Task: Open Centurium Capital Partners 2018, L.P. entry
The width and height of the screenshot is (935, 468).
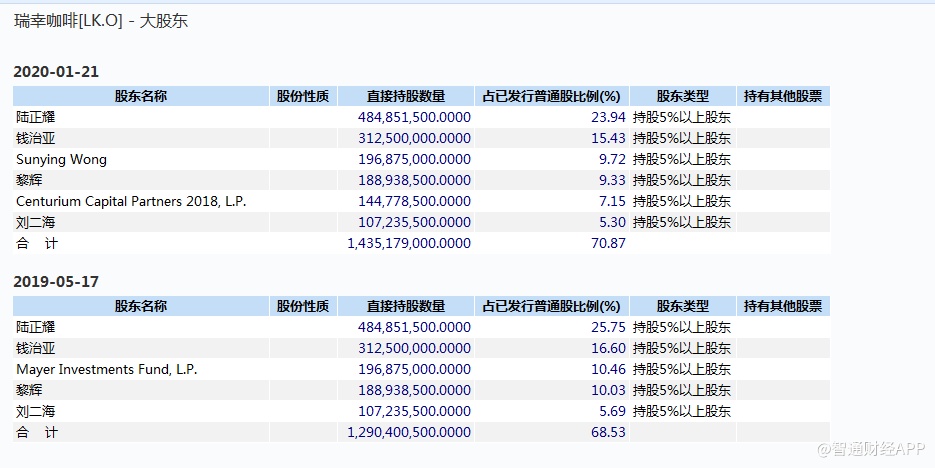Action: pyautogui.click(x=130, y=201)
